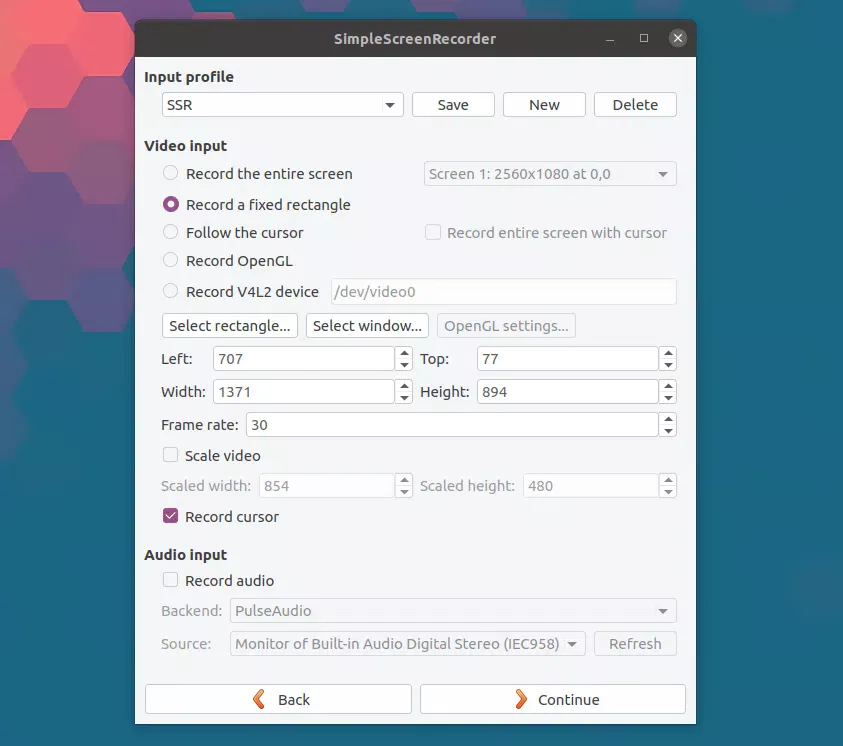This screenshot has width=843, height=746.
Task: Close the SimpleScreenRecorder window
Action: pyautogui.click(x=677, y=38)
